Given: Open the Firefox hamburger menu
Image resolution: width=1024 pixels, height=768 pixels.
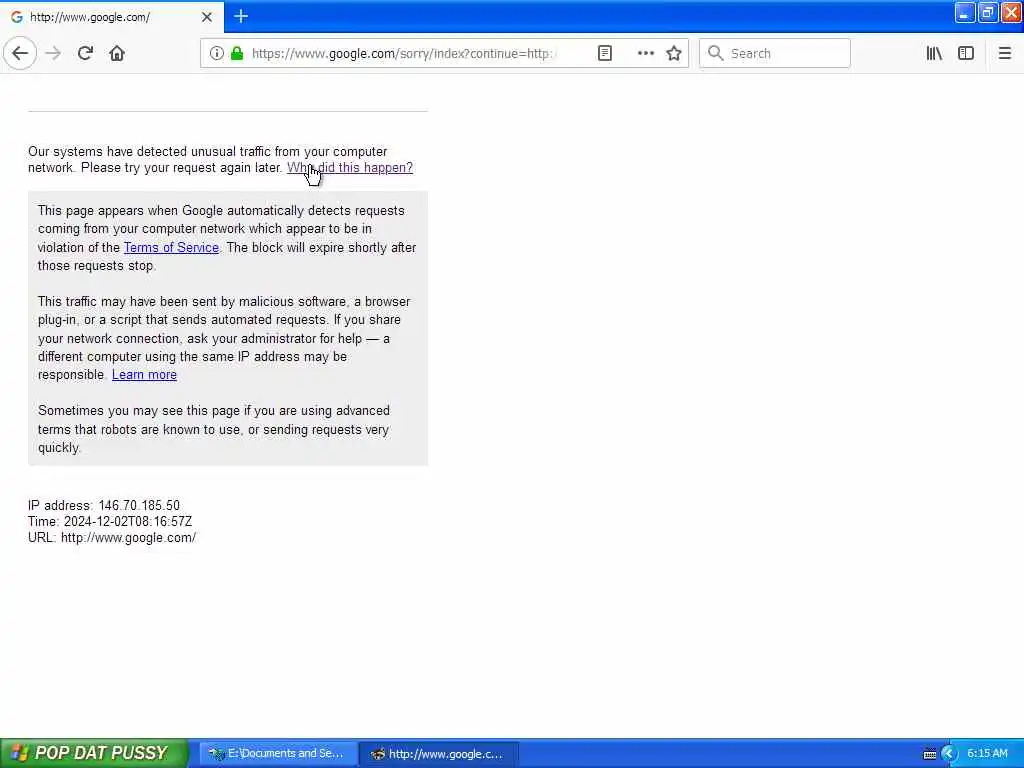Looking at the screenshot, I should click(x=1005, y=54).
